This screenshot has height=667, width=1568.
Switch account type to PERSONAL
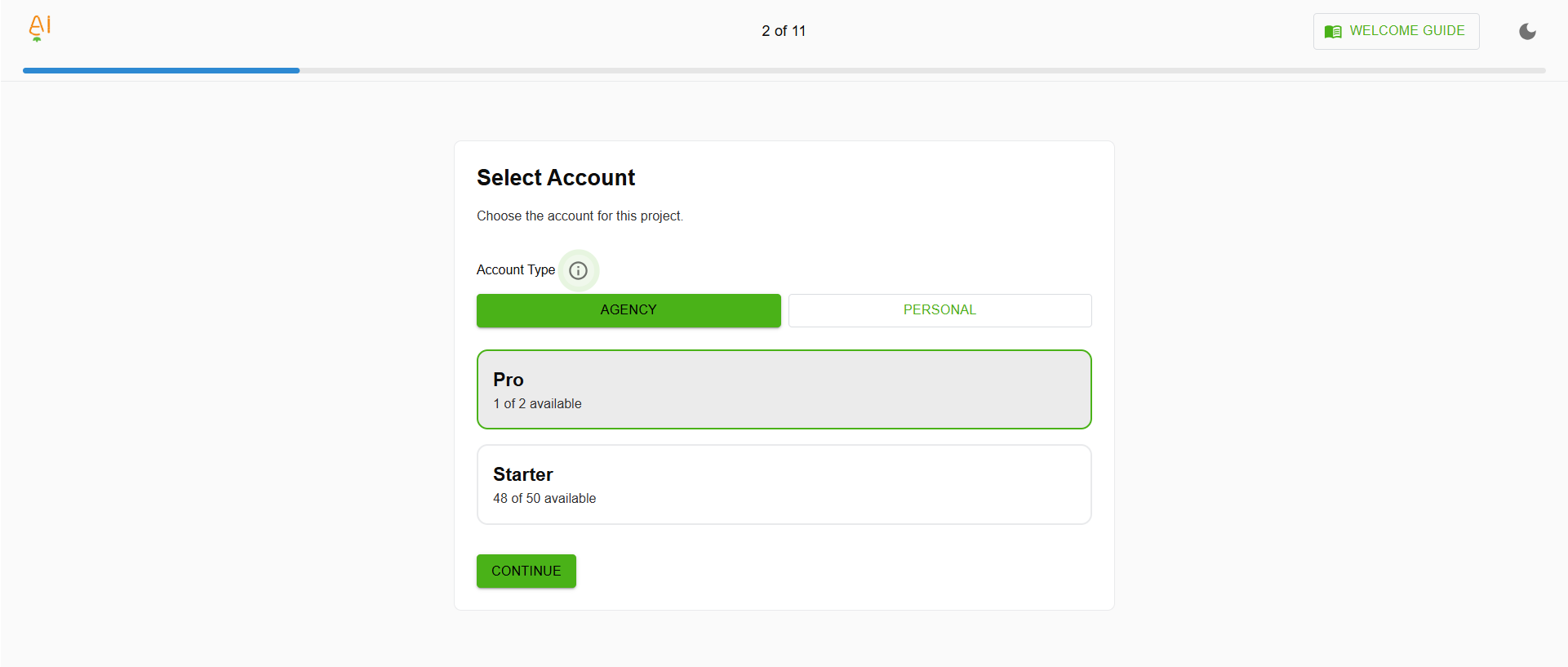click(x=939, y=310)
